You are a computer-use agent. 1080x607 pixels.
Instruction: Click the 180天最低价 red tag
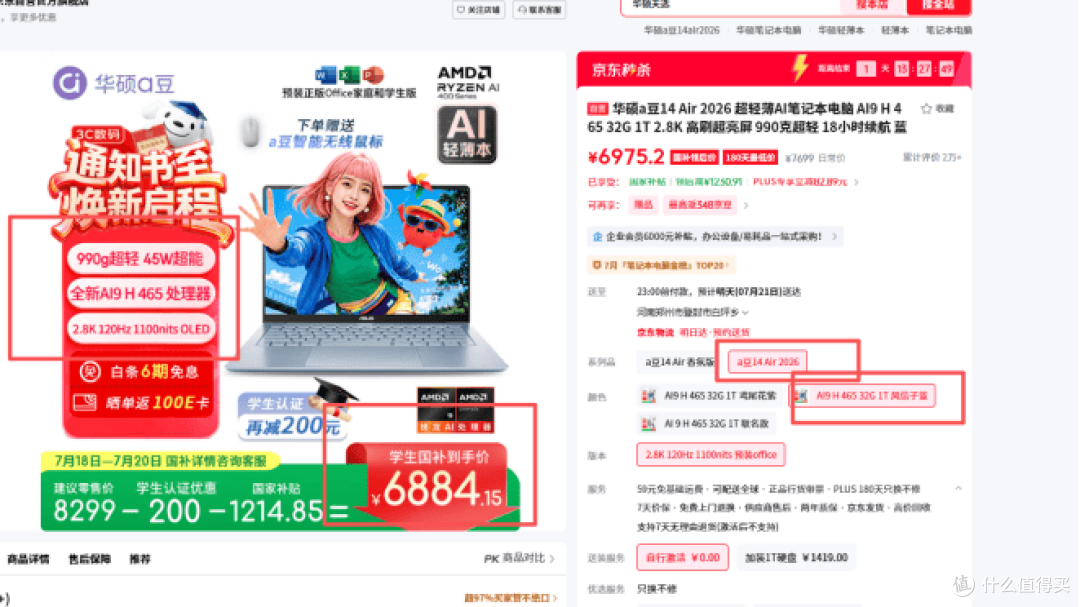click(x=750, y=158)
